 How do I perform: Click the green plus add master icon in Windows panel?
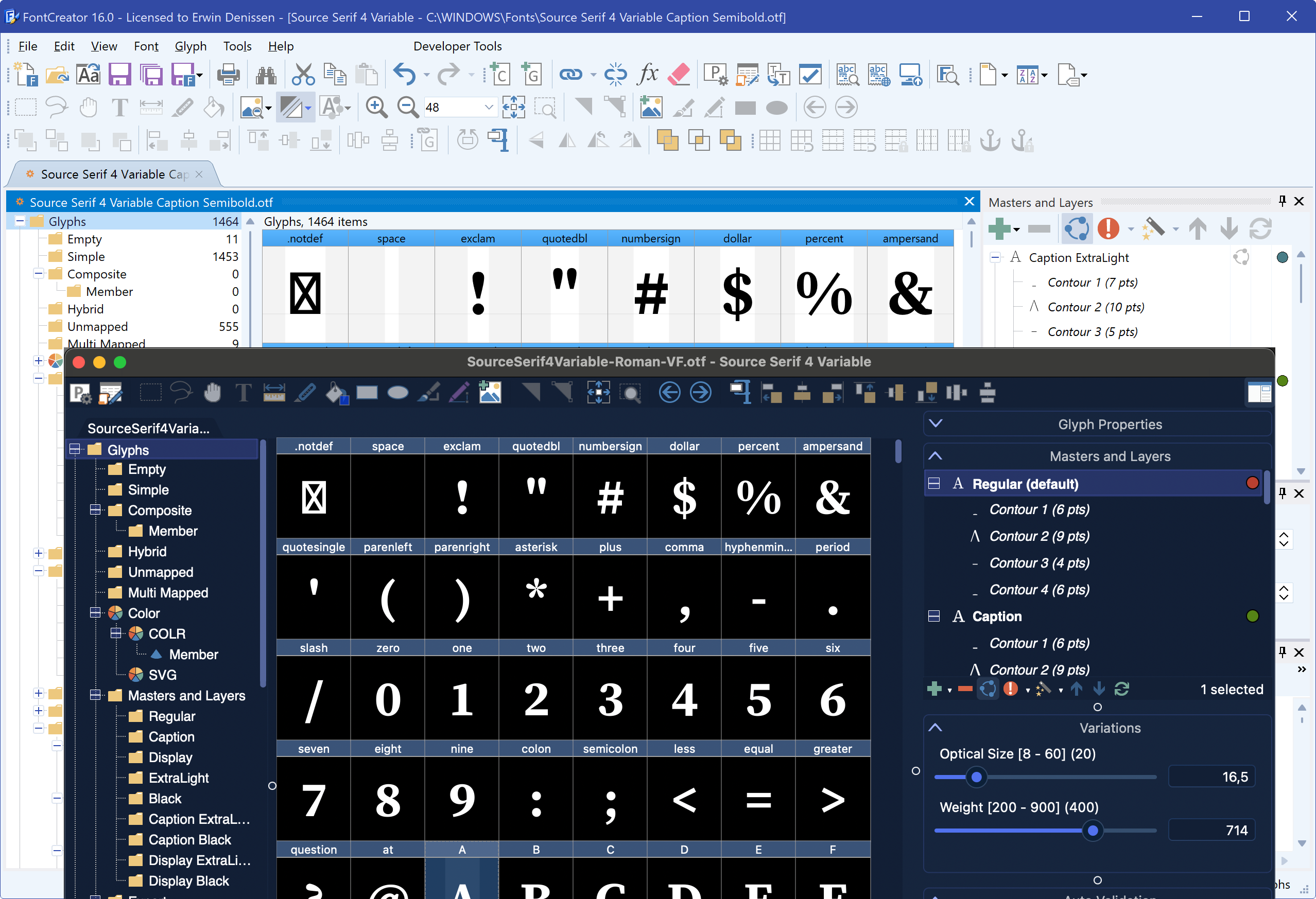999,228
